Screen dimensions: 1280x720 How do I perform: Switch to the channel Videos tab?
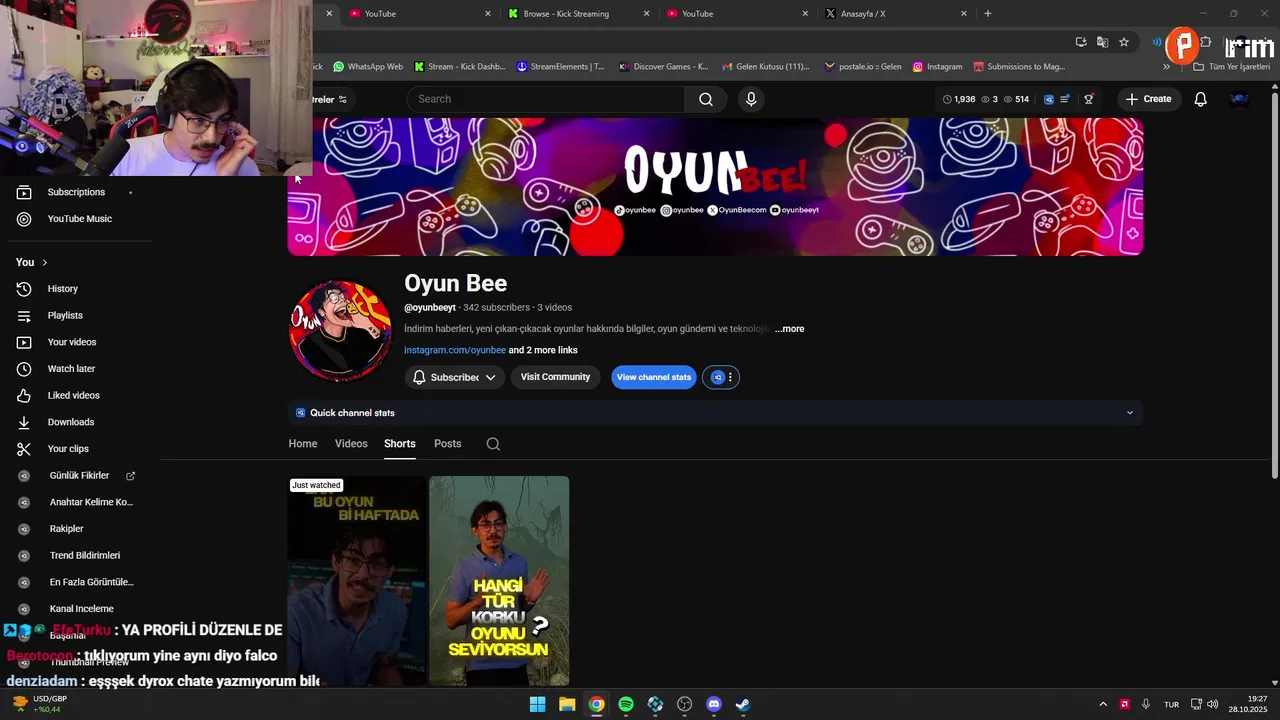coord(351,444)
